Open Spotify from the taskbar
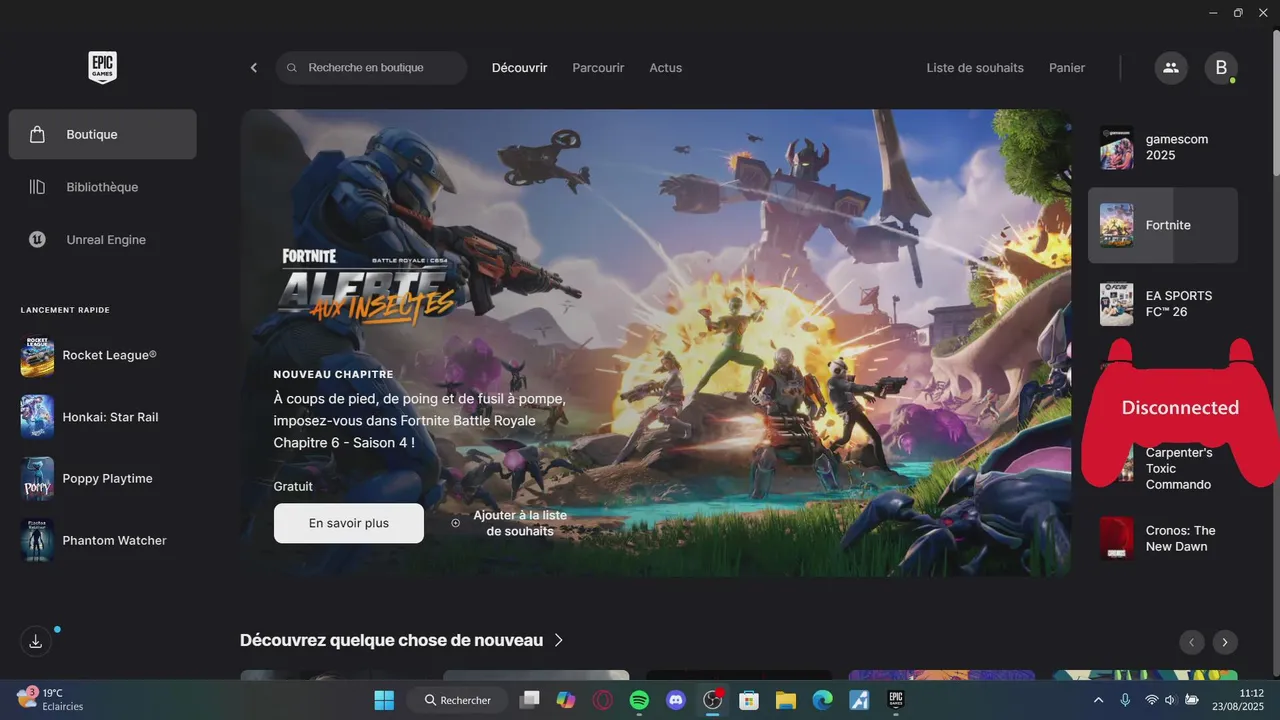1280x720 pixels. (x=639, y=700)
